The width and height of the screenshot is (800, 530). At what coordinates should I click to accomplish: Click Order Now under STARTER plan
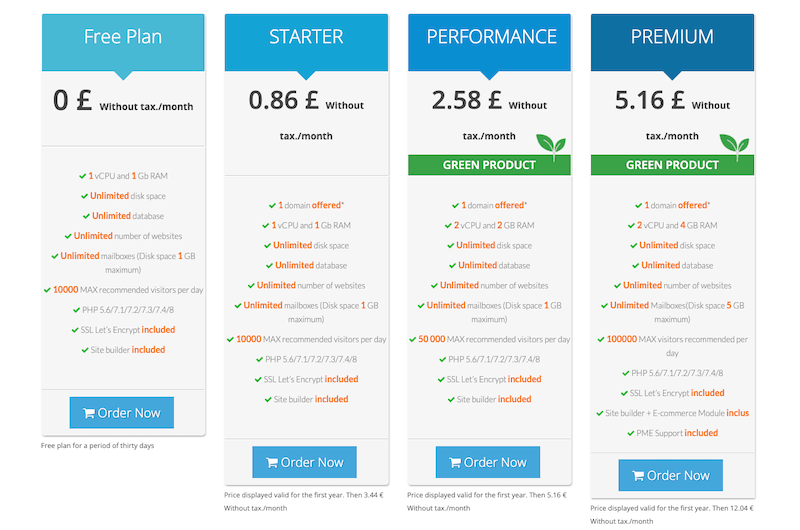pos(304,462)
